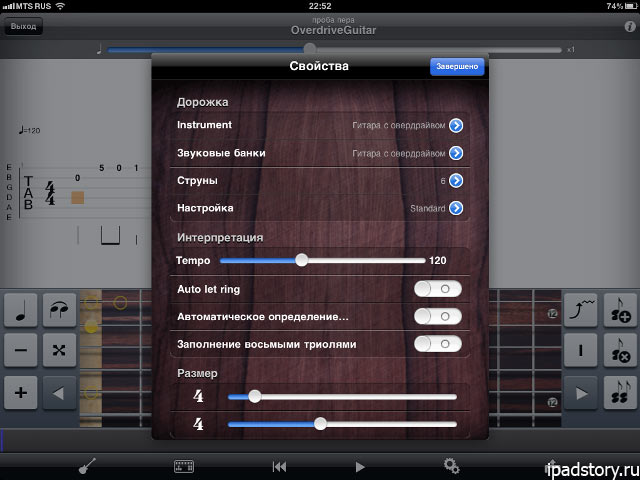Tap the Завершено button
Image resolution: width=640 pixels, height=480 pixels.
tap(457, 66)
